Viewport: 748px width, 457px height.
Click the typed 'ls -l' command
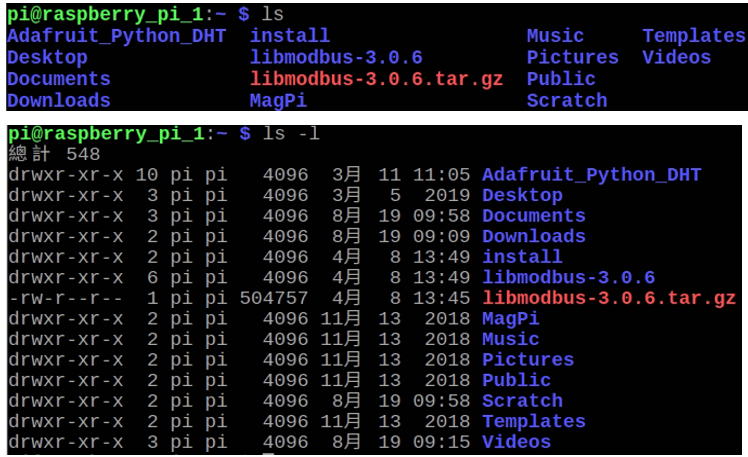291,134
